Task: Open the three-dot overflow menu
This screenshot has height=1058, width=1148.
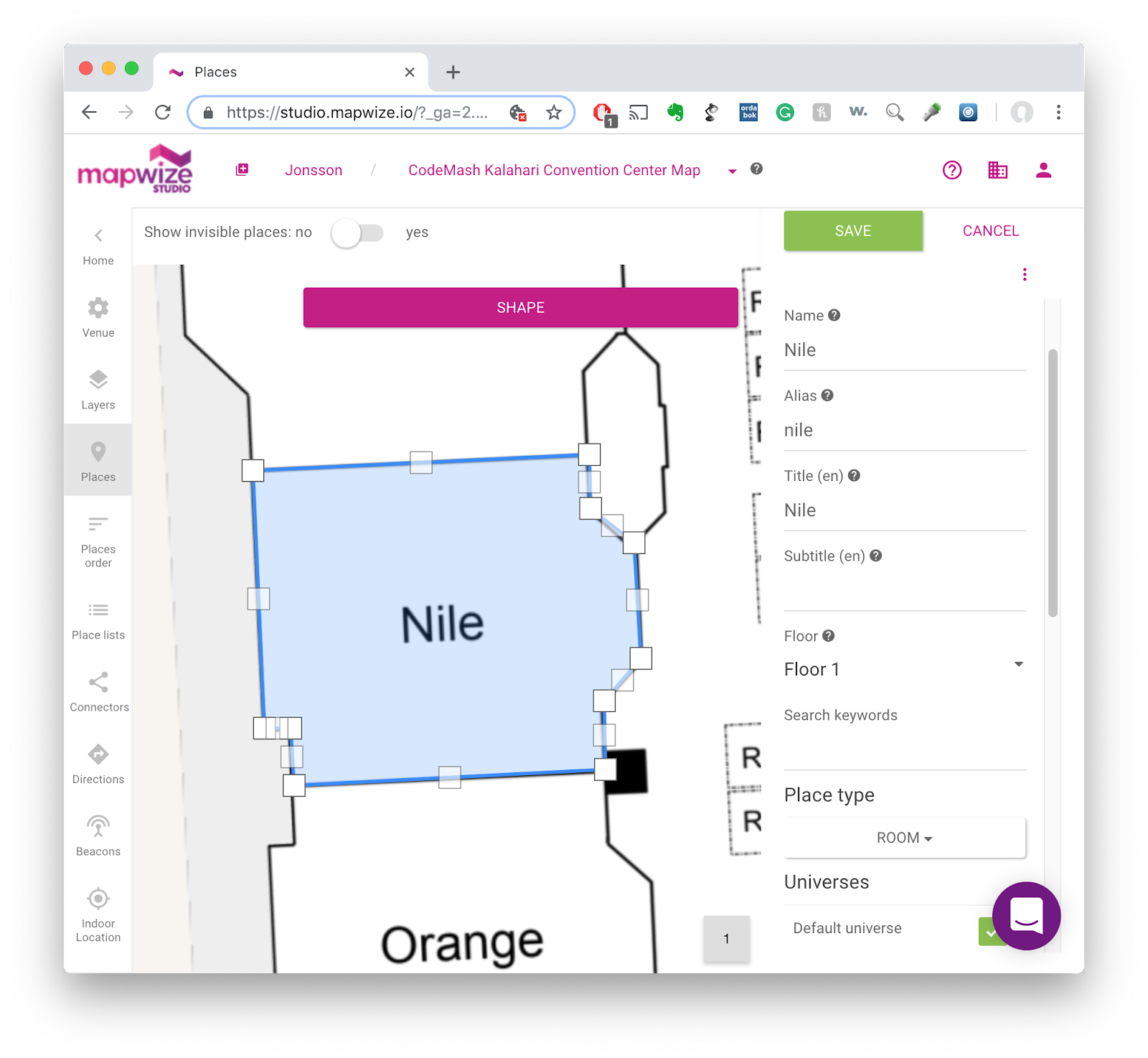Action: pos(1025,274)
